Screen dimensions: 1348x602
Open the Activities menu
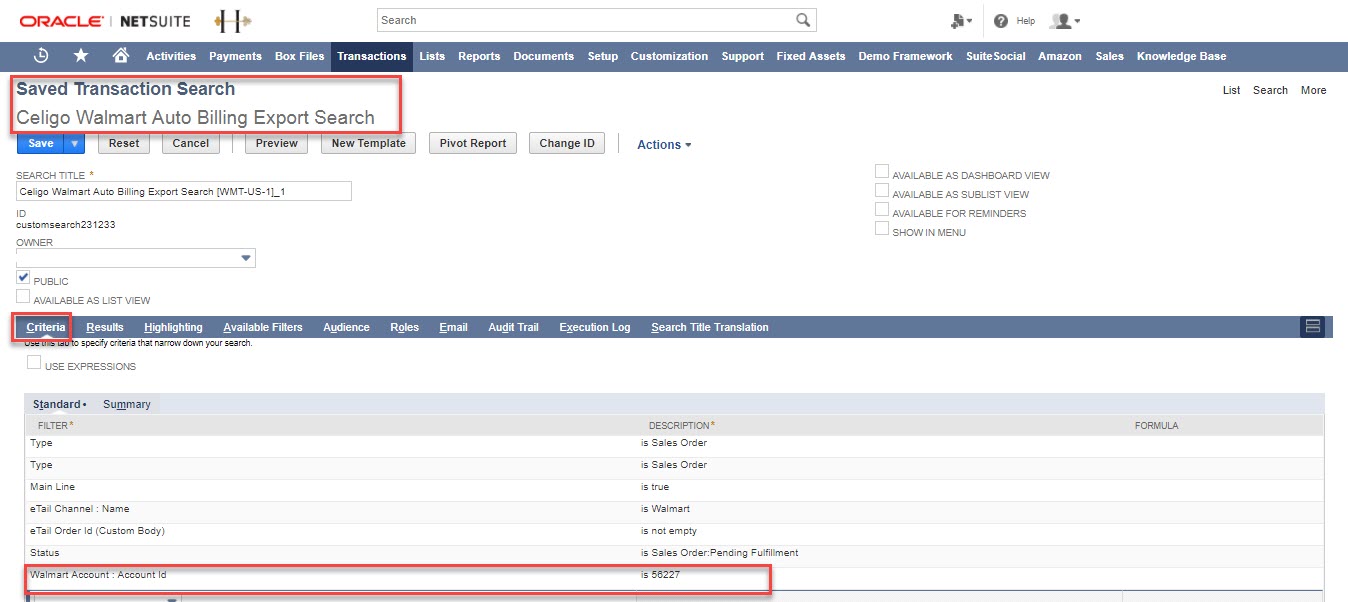pyautogui.click(x=171, y=56)
